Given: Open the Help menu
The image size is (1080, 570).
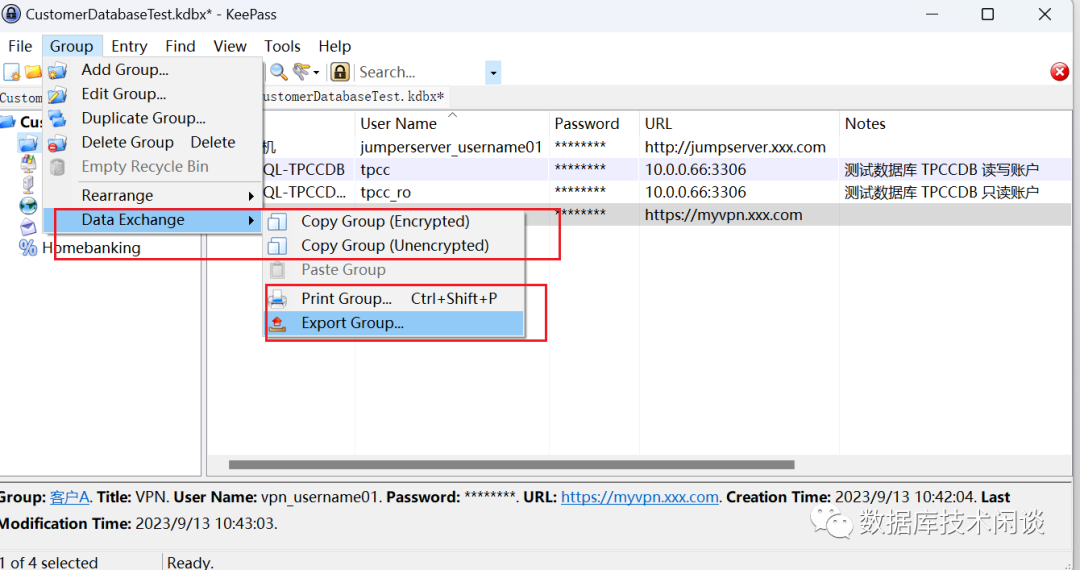Looking at the screenshot, I should [x=335, y=46].
